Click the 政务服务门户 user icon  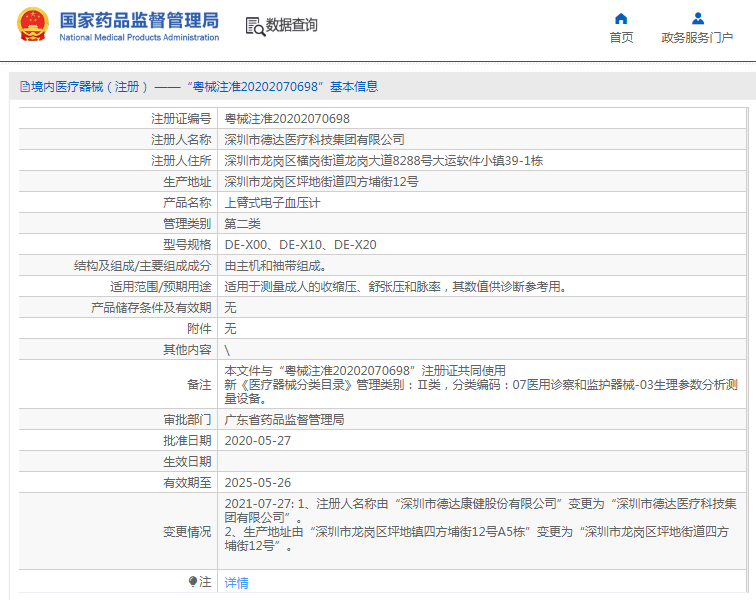point(697,19)
